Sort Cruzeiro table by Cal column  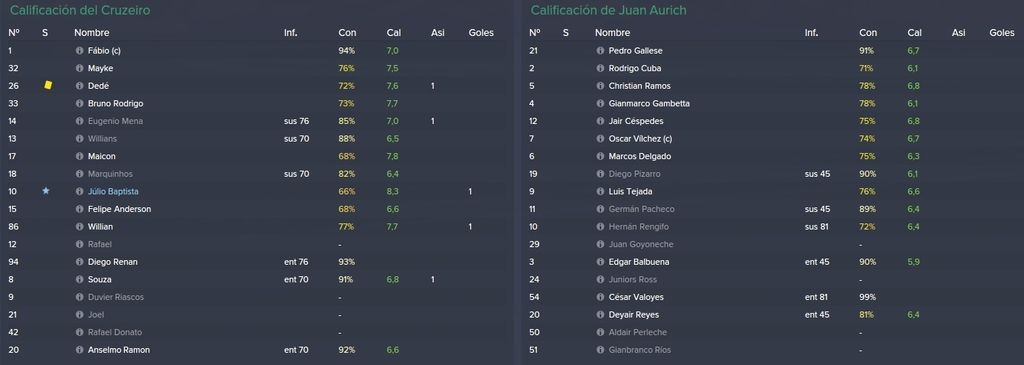pyautogui.click(x=394, y=33)
